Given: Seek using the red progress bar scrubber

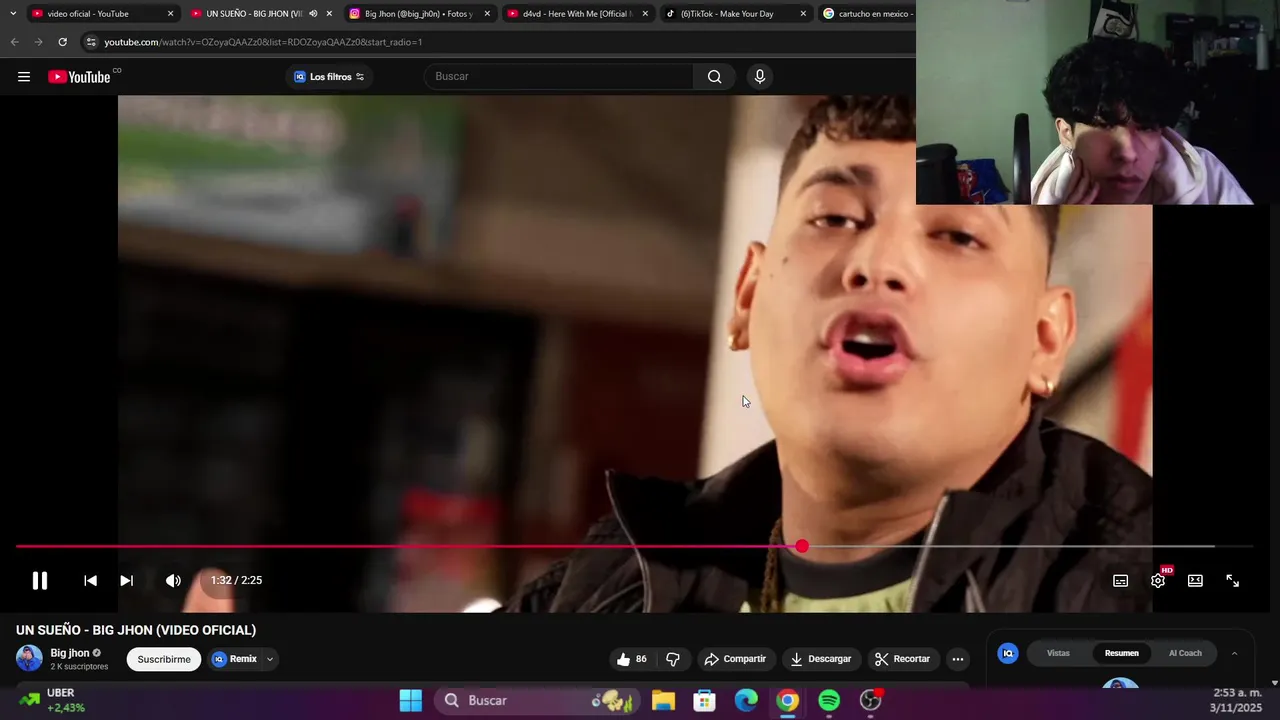Looking at the screenshot, I should coord(802,546).
